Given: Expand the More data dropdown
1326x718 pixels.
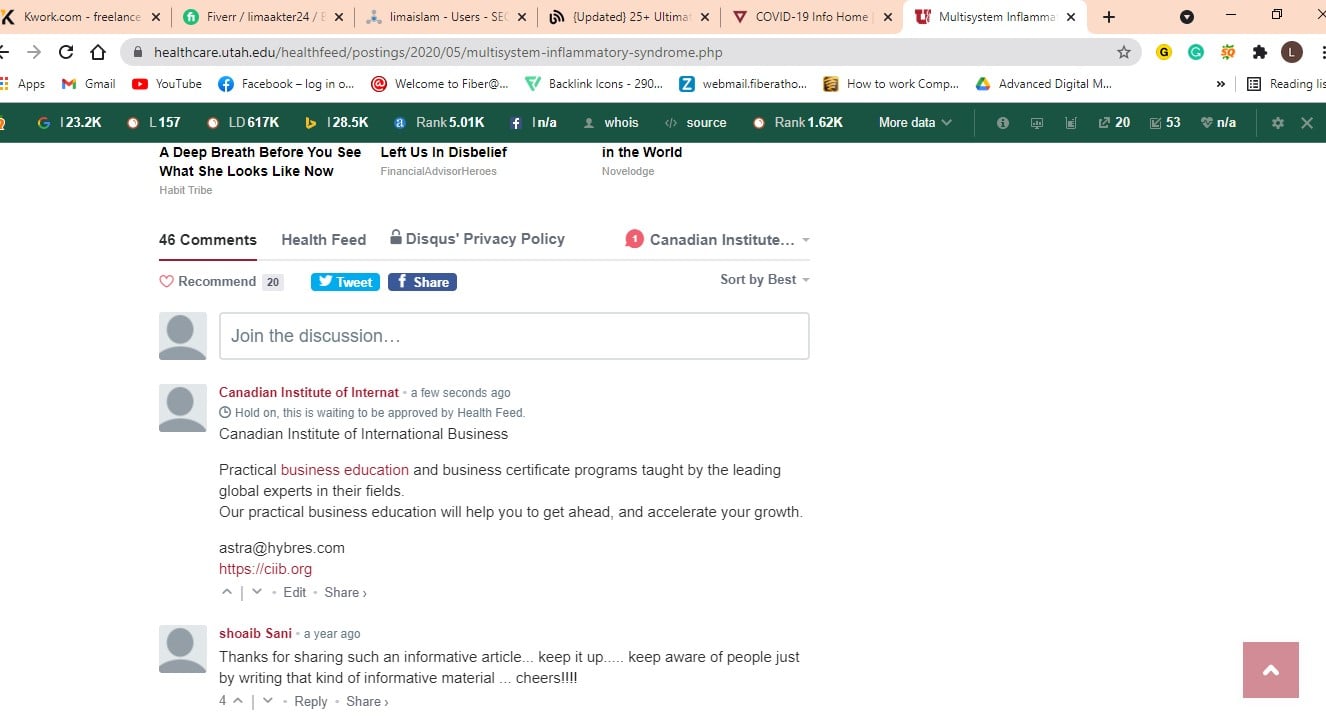Looking at the screenshot, I should click(908, 122).
